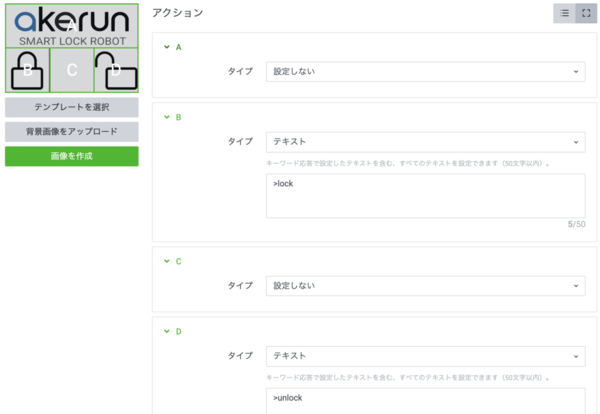Image resolution: width=600 pixels, height=414 pixels.
Task: Collapse action section C chevron
Action: 167,261
